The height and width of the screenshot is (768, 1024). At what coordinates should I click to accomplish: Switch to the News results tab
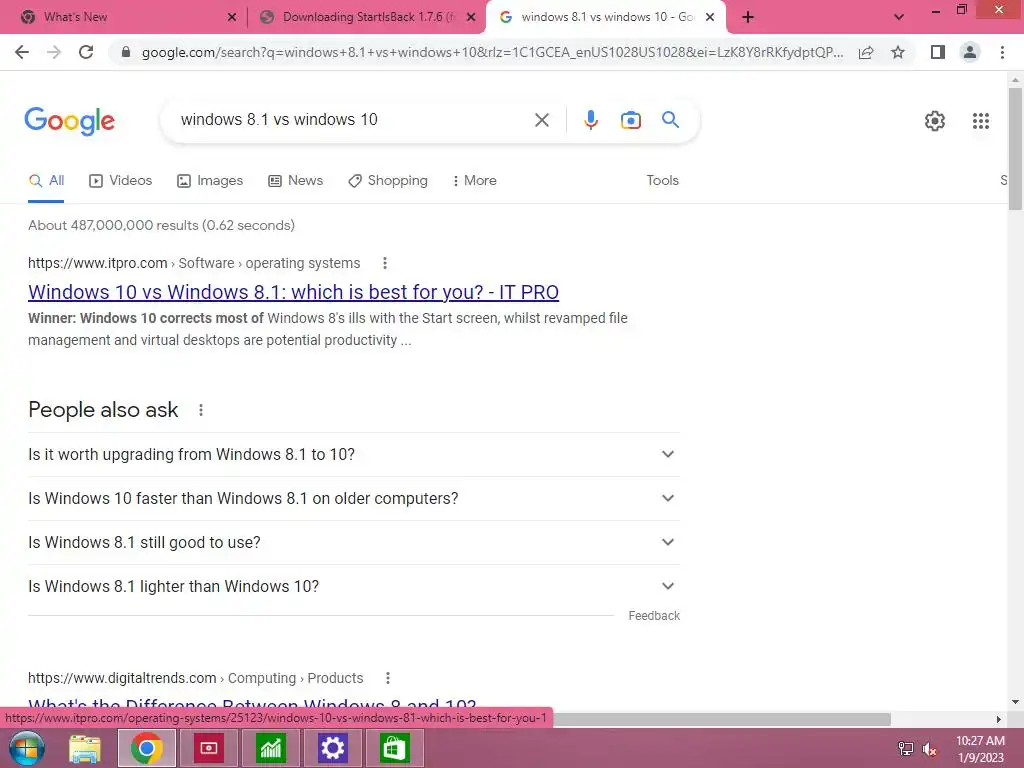click(x=295, y=181)
